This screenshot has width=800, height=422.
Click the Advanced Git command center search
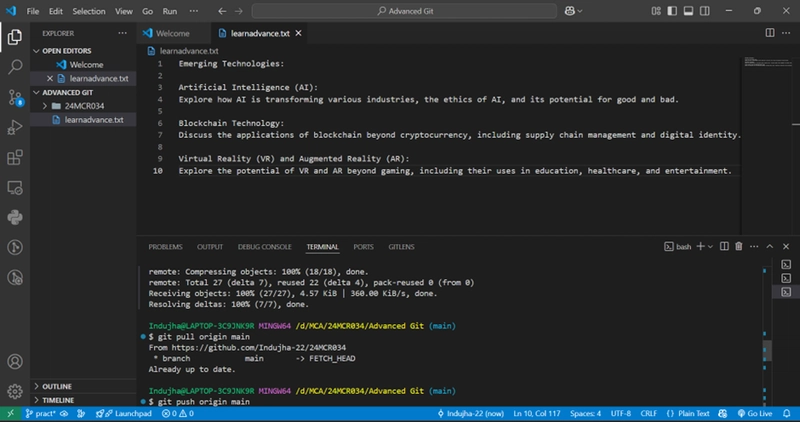coord(404,11)
